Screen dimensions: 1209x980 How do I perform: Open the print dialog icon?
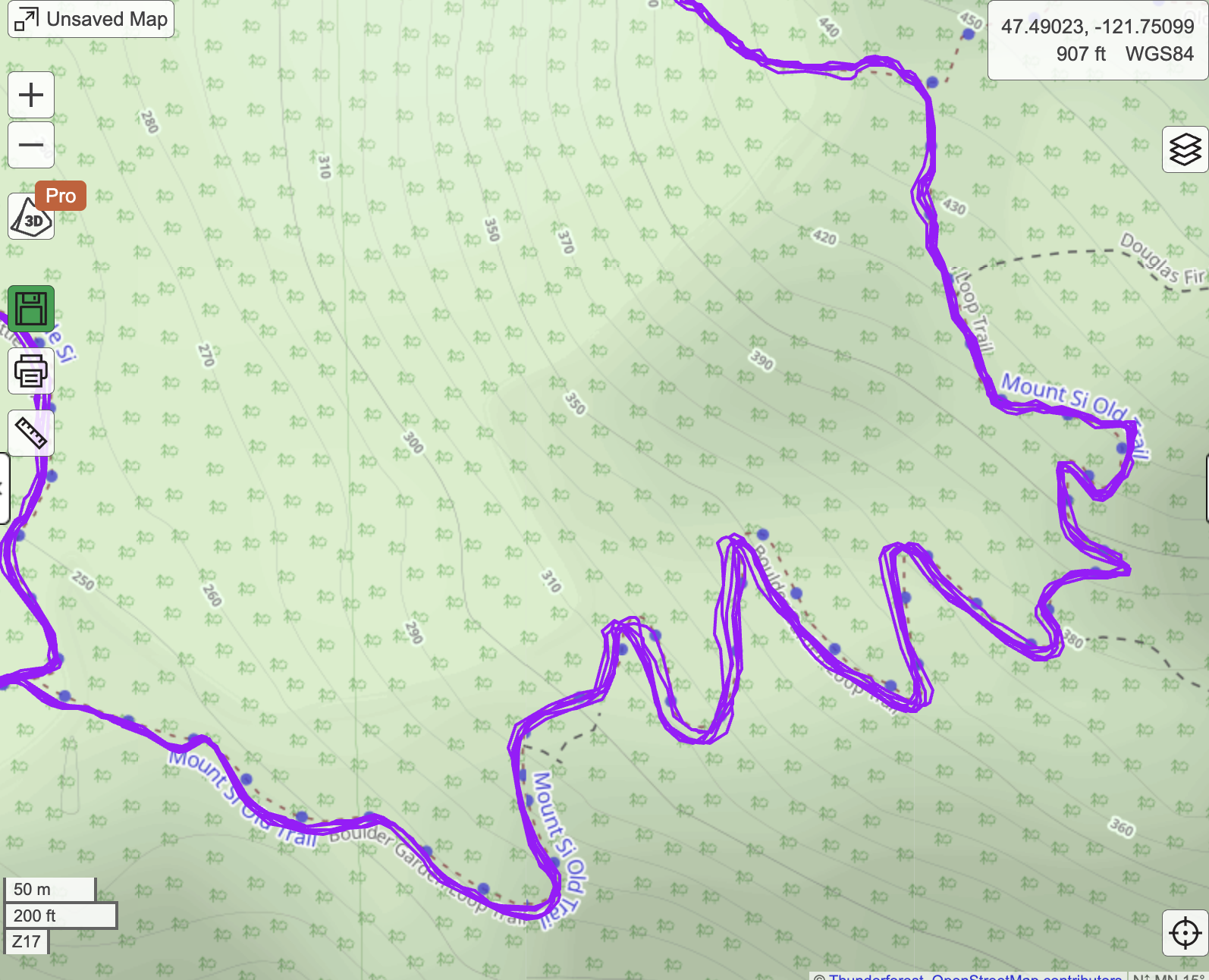click(x=31, y=372)
